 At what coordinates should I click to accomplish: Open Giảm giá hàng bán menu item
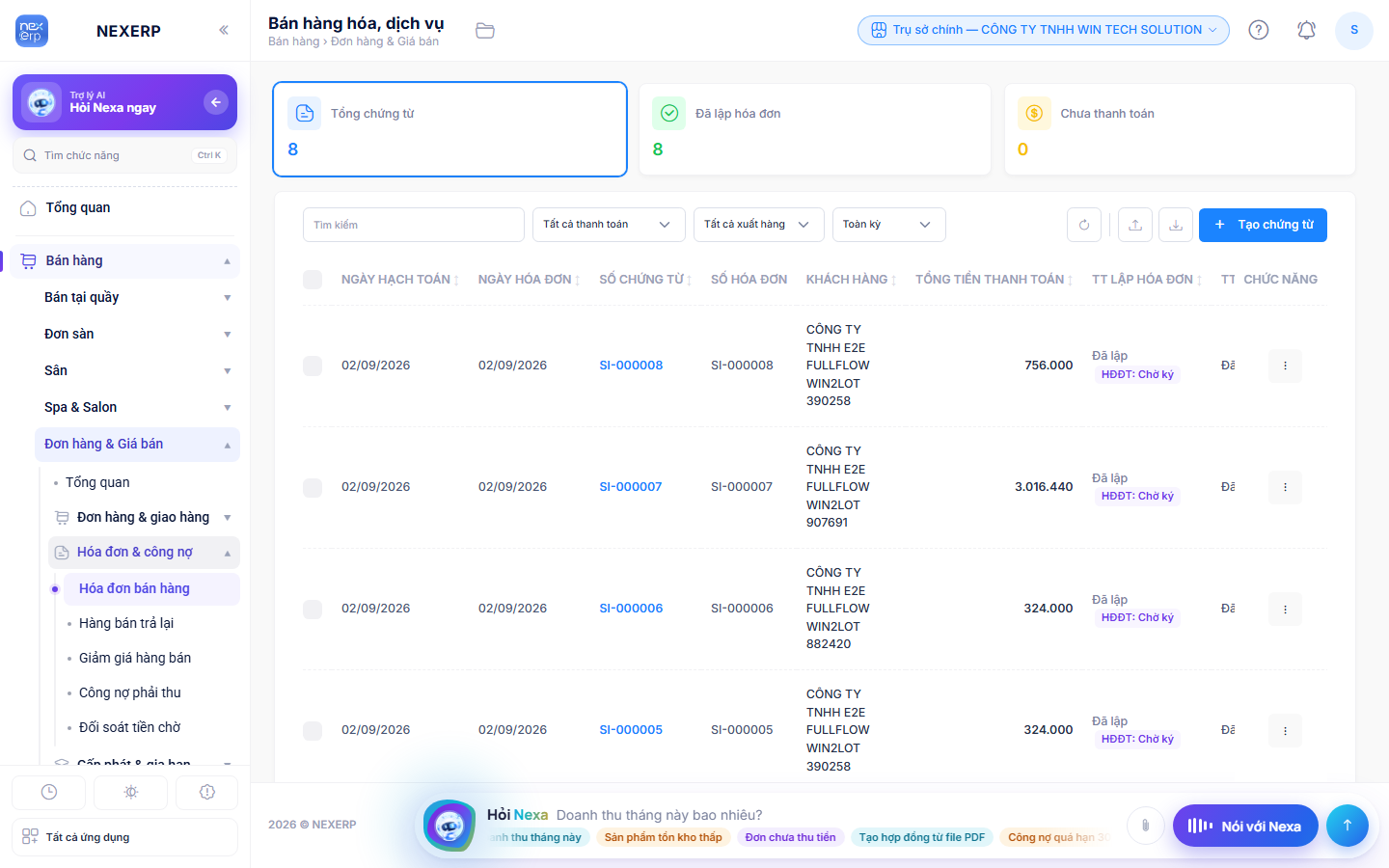pos(151,658)
